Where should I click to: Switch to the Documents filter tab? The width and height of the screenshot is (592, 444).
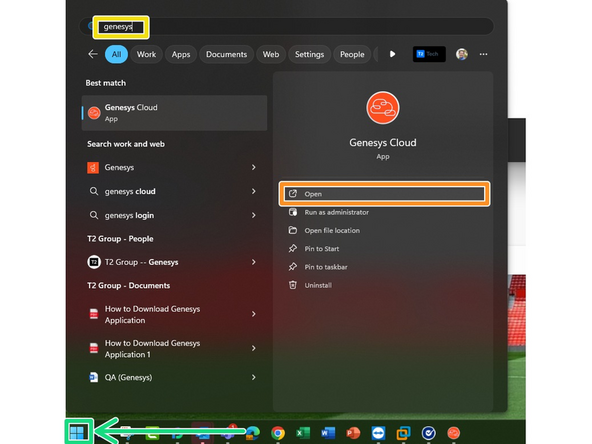coord(226,54)
